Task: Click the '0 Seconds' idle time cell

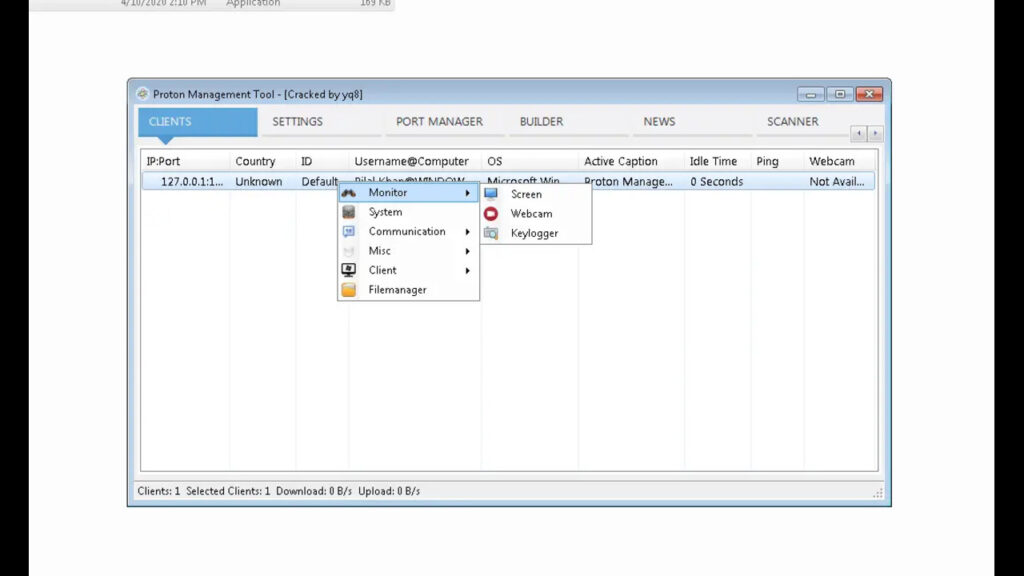Action: tap(716, 182)
